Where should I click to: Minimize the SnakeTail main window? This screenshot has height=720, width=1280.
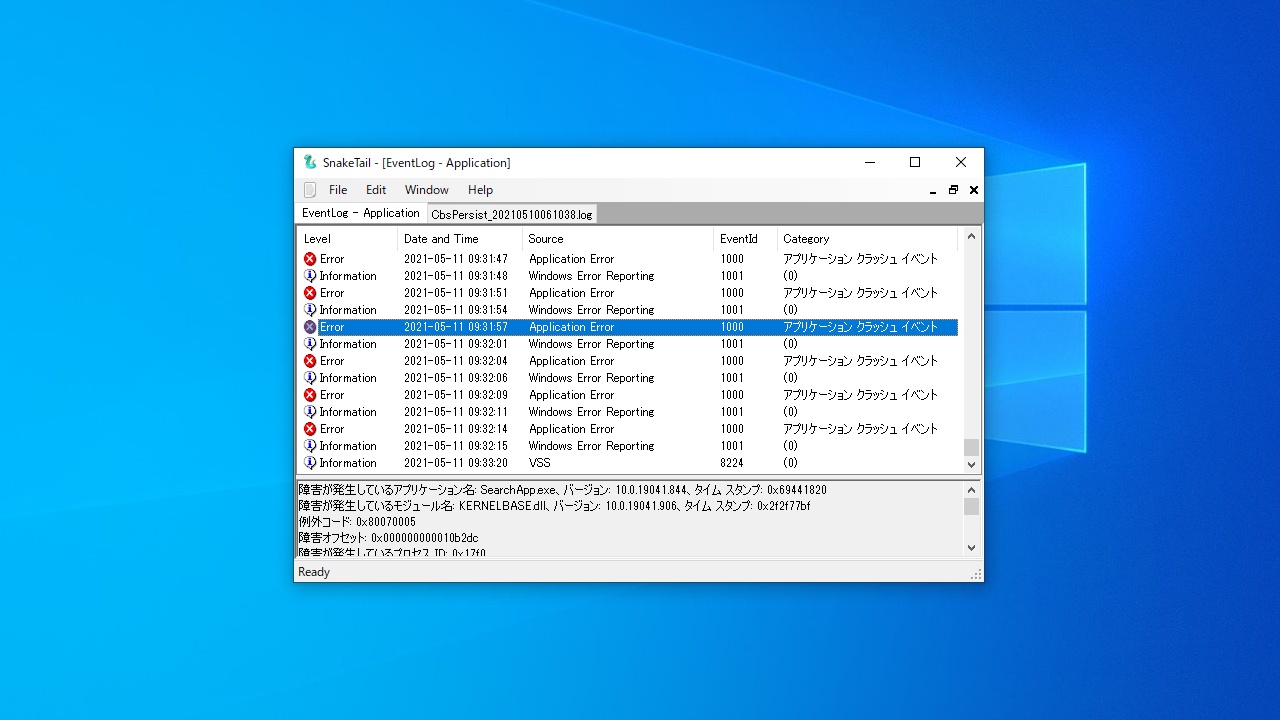(869, 162)
